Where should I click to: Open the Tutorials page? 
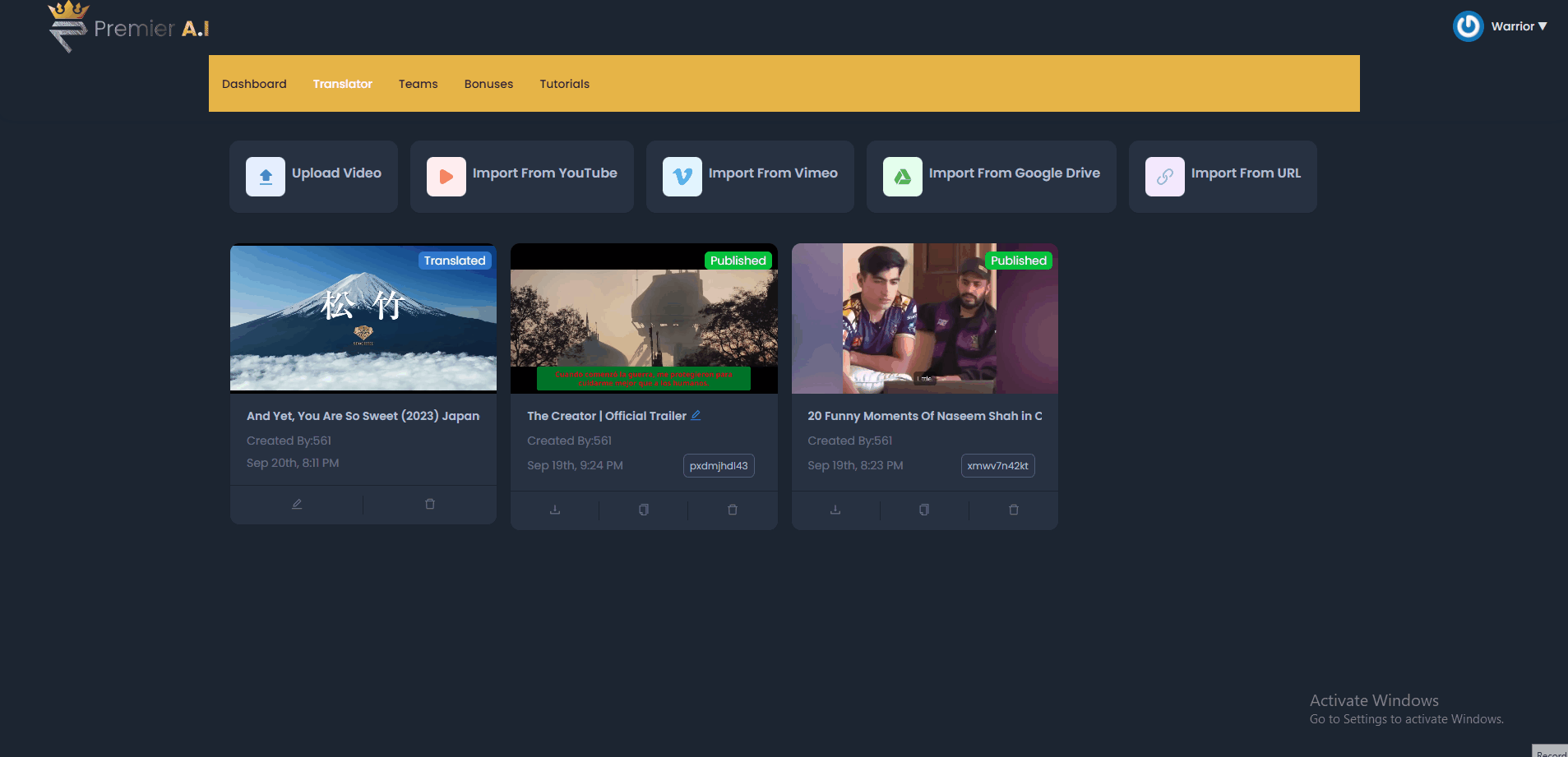tap(564, 84)
